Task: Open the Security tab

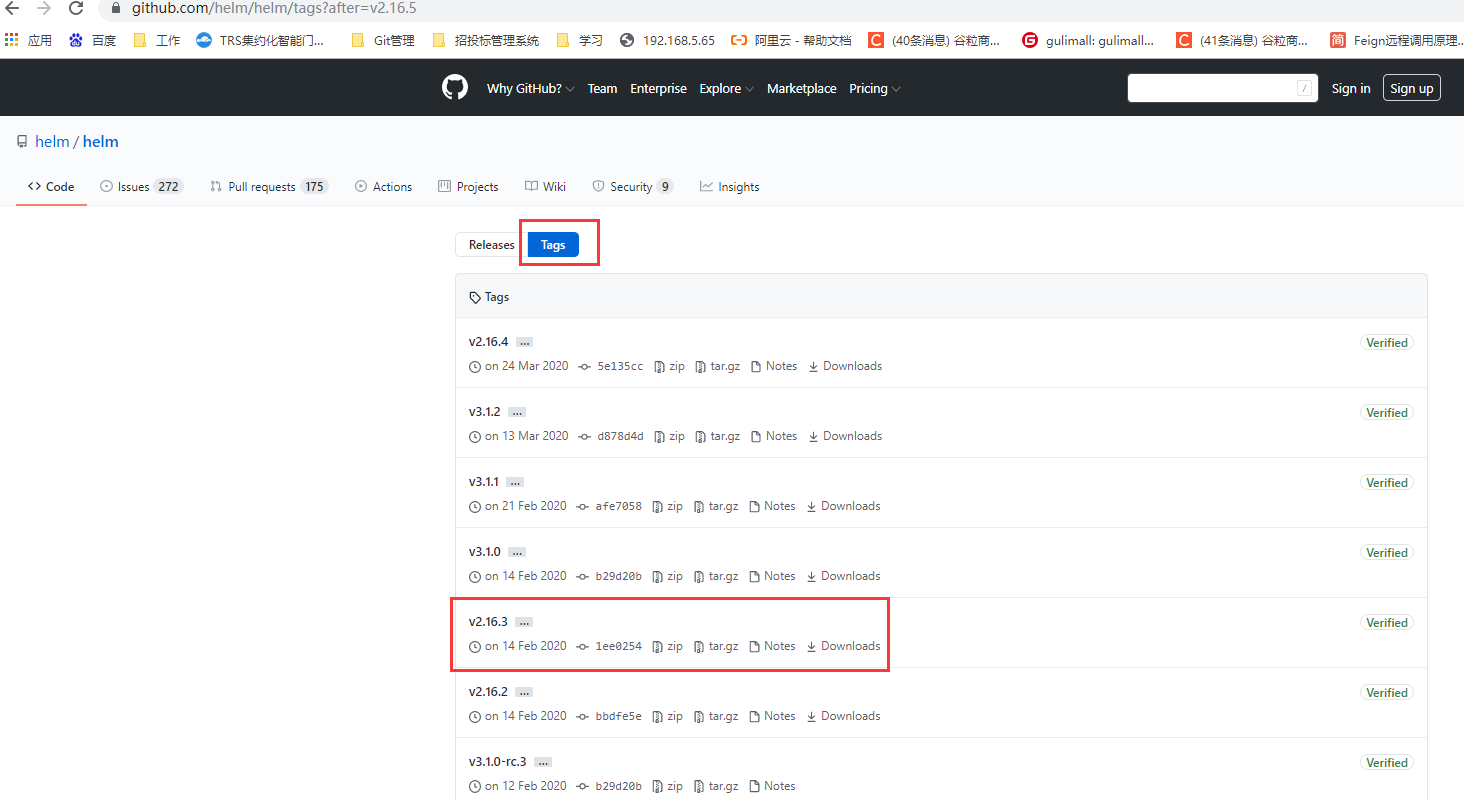Action: pos(632,186)
